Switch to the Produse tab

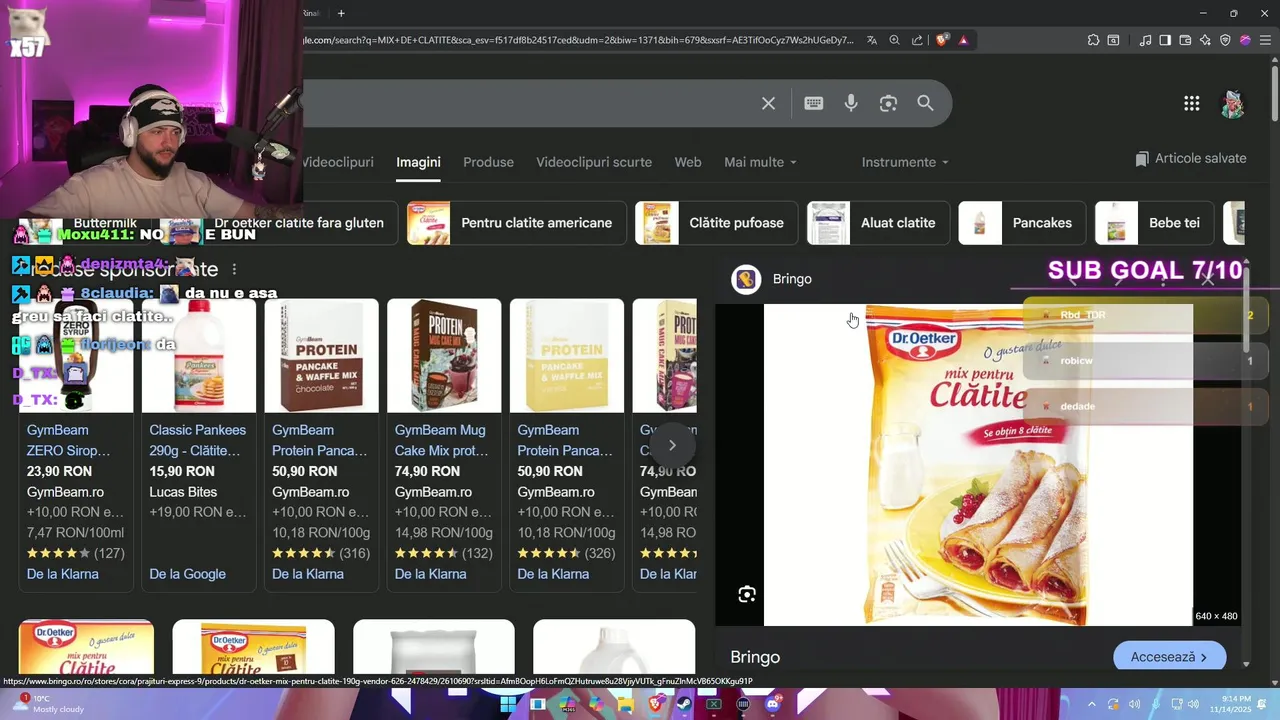pos(488,162)
